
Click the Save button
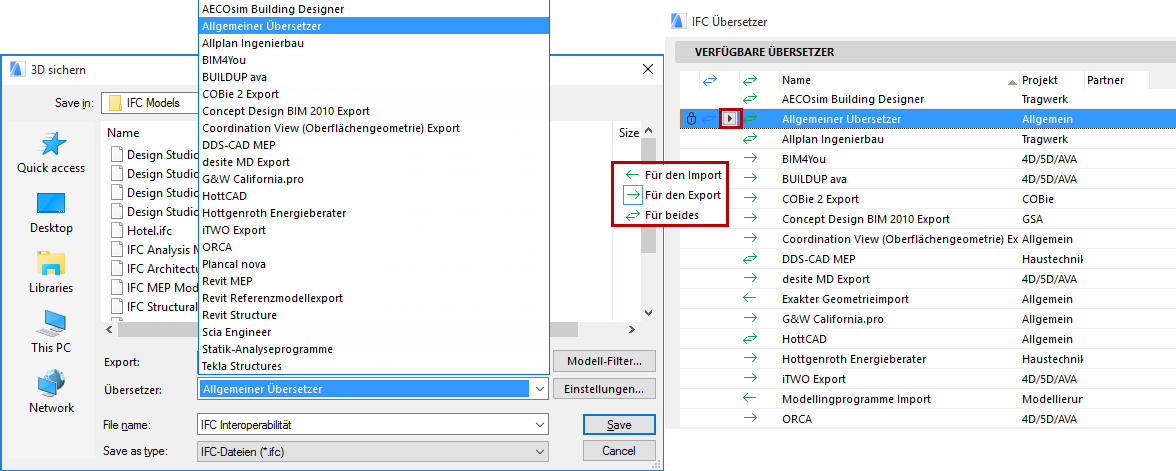619,424
